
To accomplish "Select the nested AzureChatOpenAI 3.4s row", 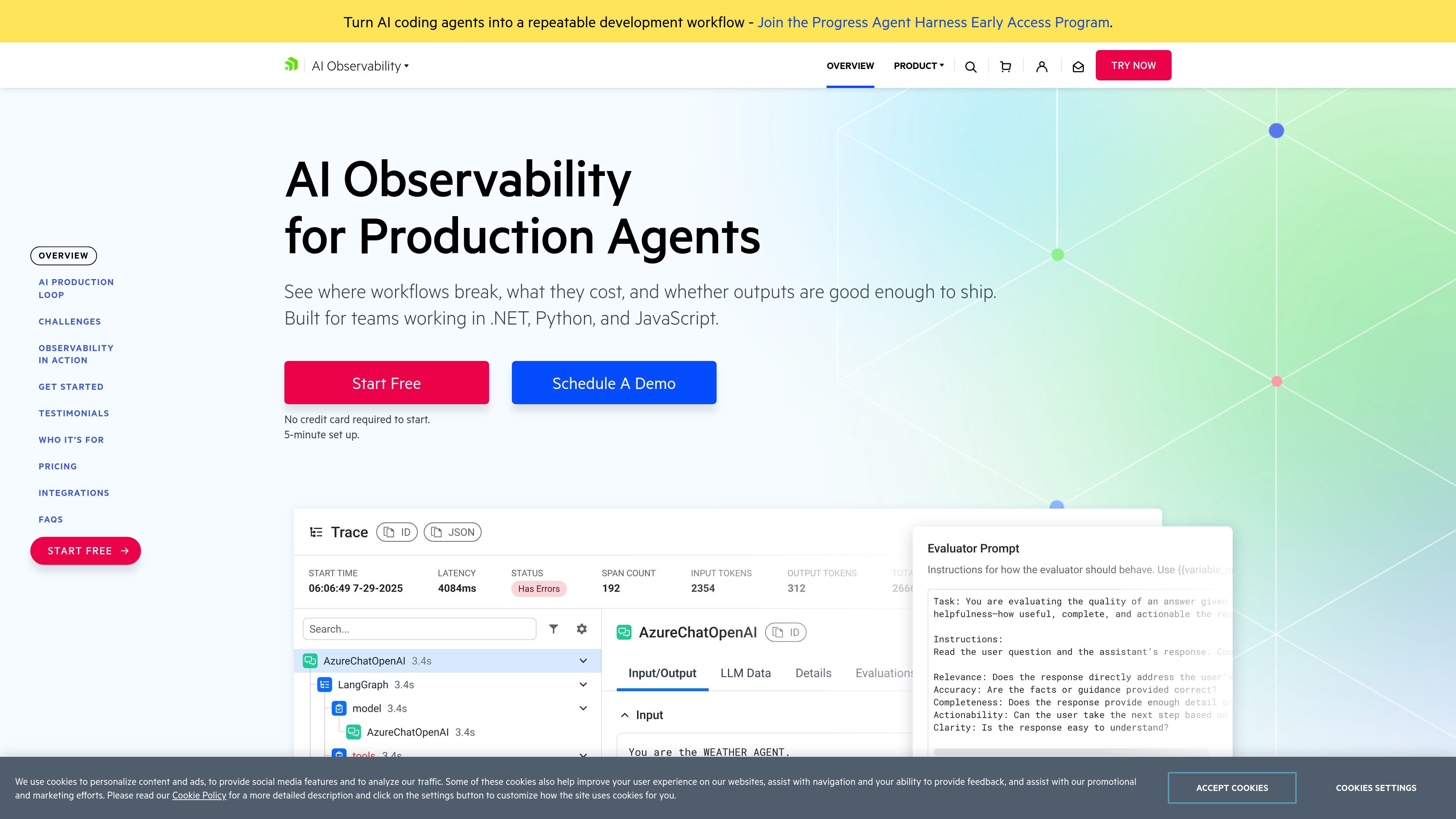I will coord(447,732).
